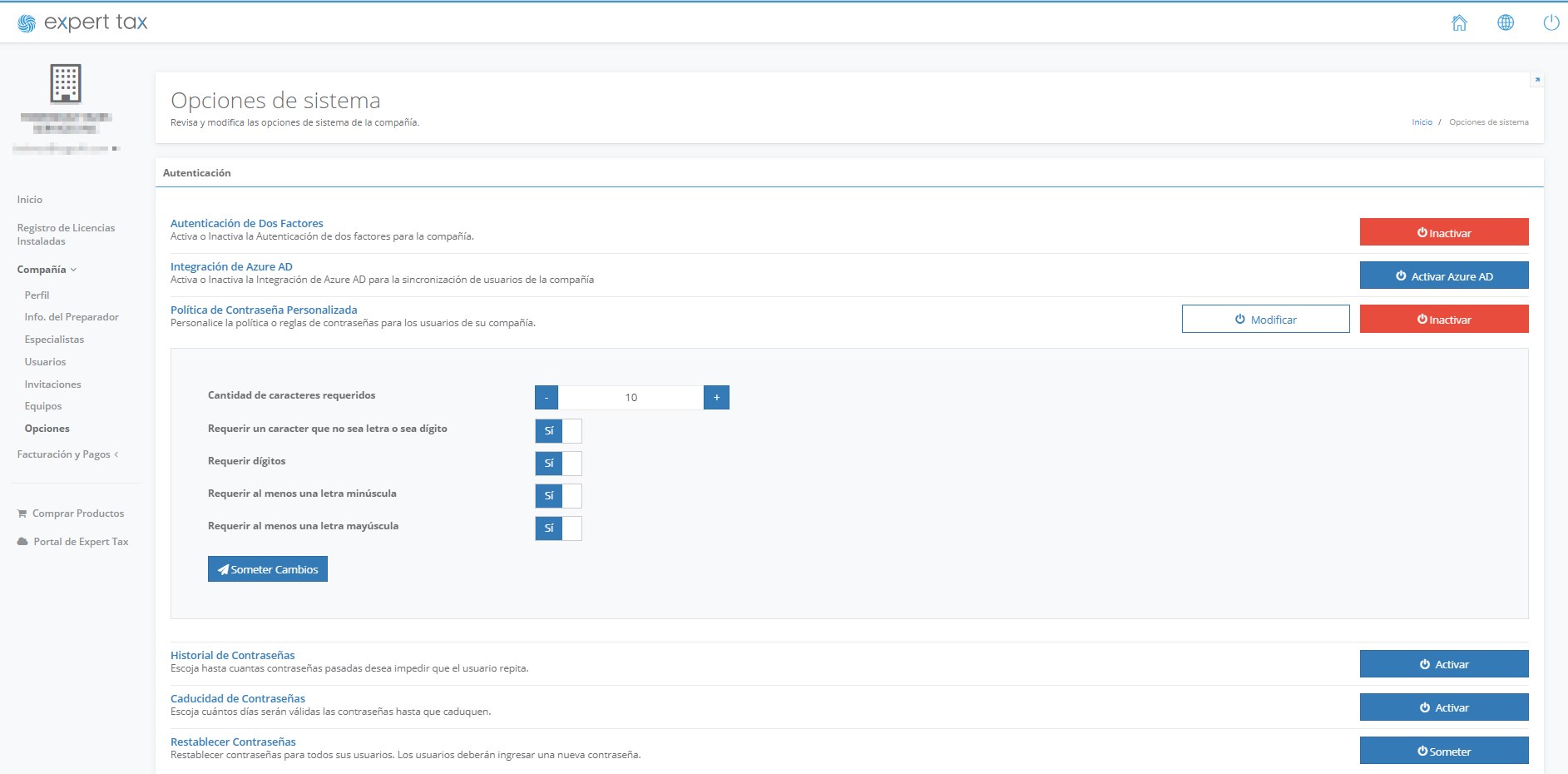
Task: Click the company building icon
Action: tap(66, 83)
